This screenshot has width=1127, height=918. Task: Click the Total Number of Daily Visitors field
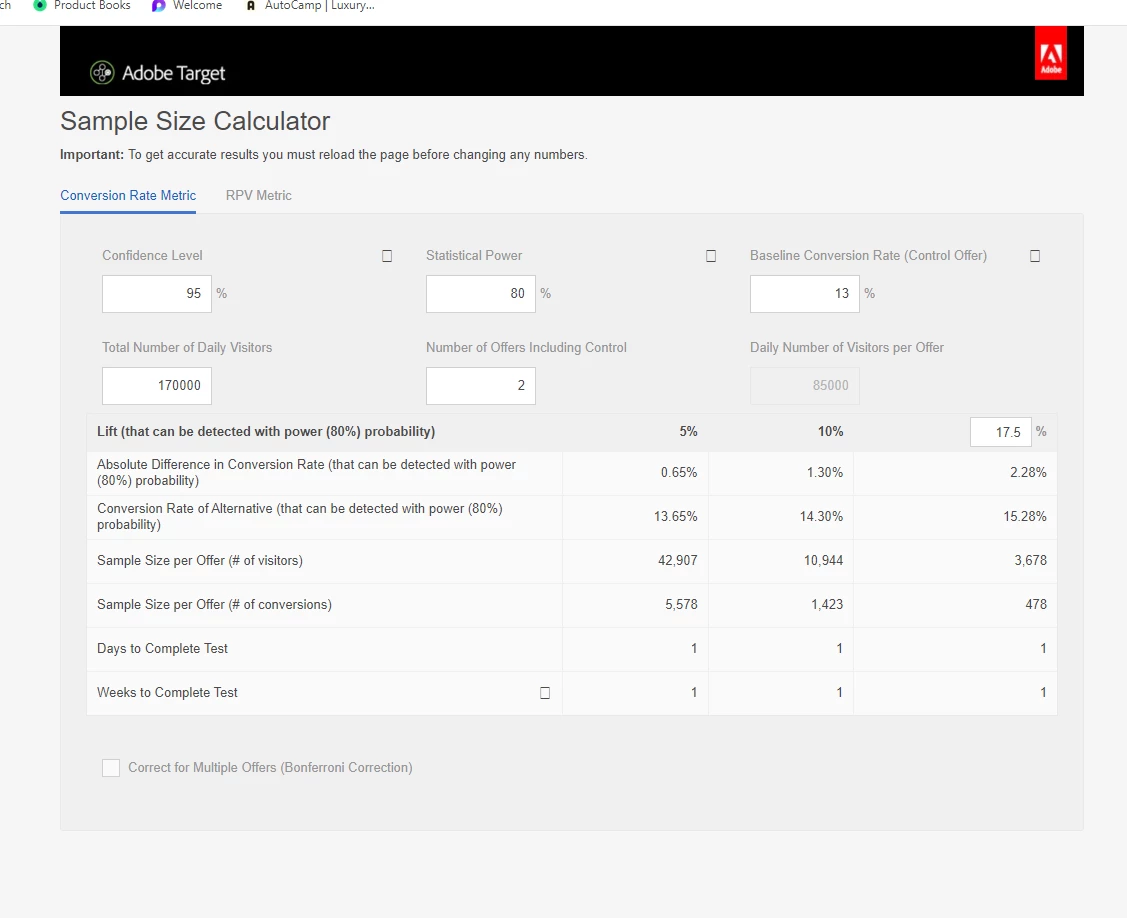click(x=157, y=385)
